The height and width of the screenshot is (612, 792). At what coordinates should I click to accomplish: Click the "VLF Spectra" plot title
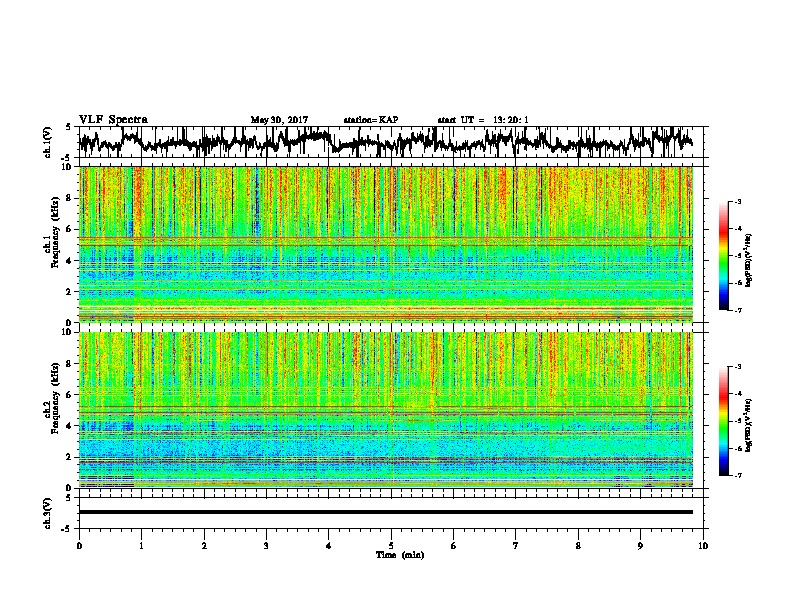pos(113,120)
